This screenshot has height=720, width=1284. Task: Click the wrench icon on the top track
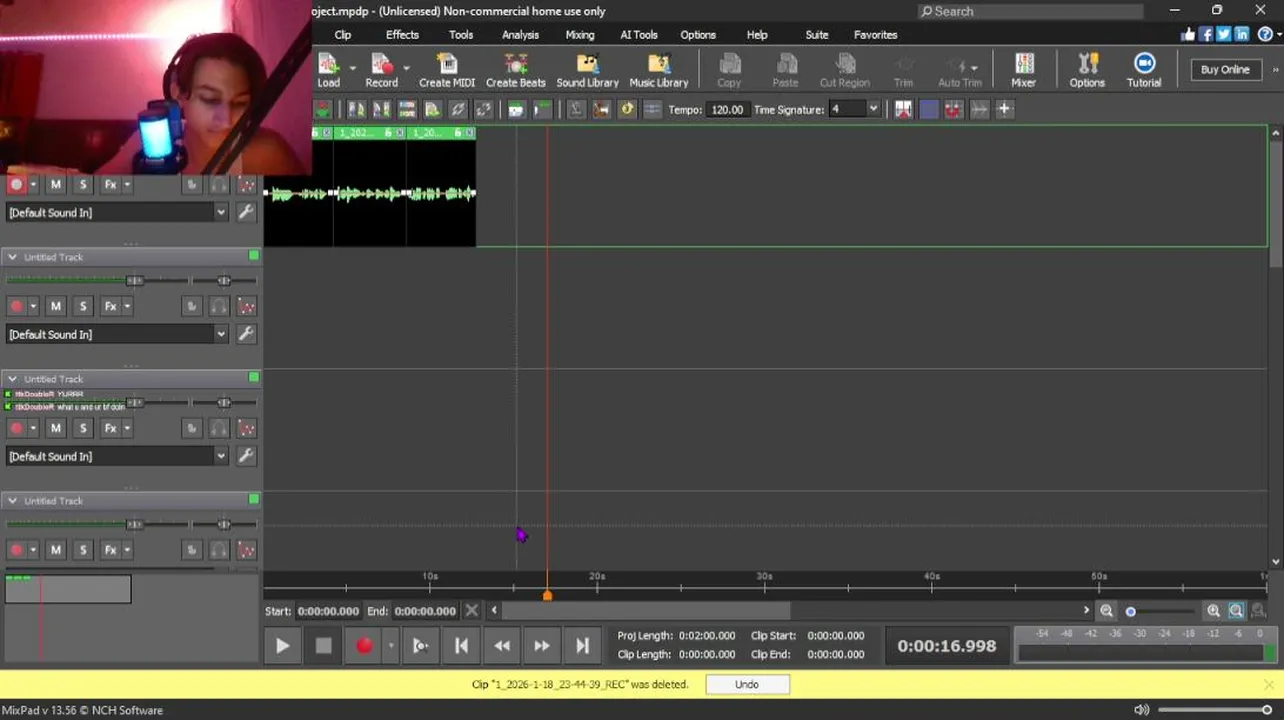click(246, 212)
